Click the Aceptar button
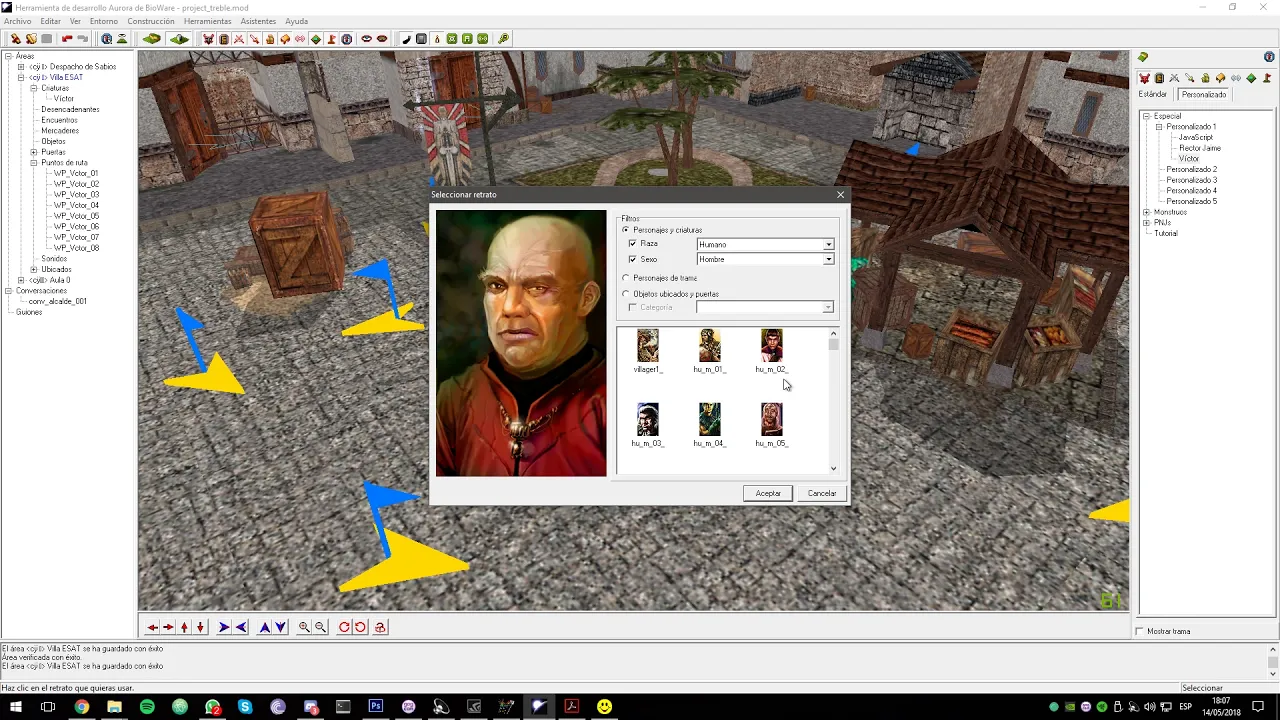The height and width of the screenshot is (720, 1280). pos(768,493)
